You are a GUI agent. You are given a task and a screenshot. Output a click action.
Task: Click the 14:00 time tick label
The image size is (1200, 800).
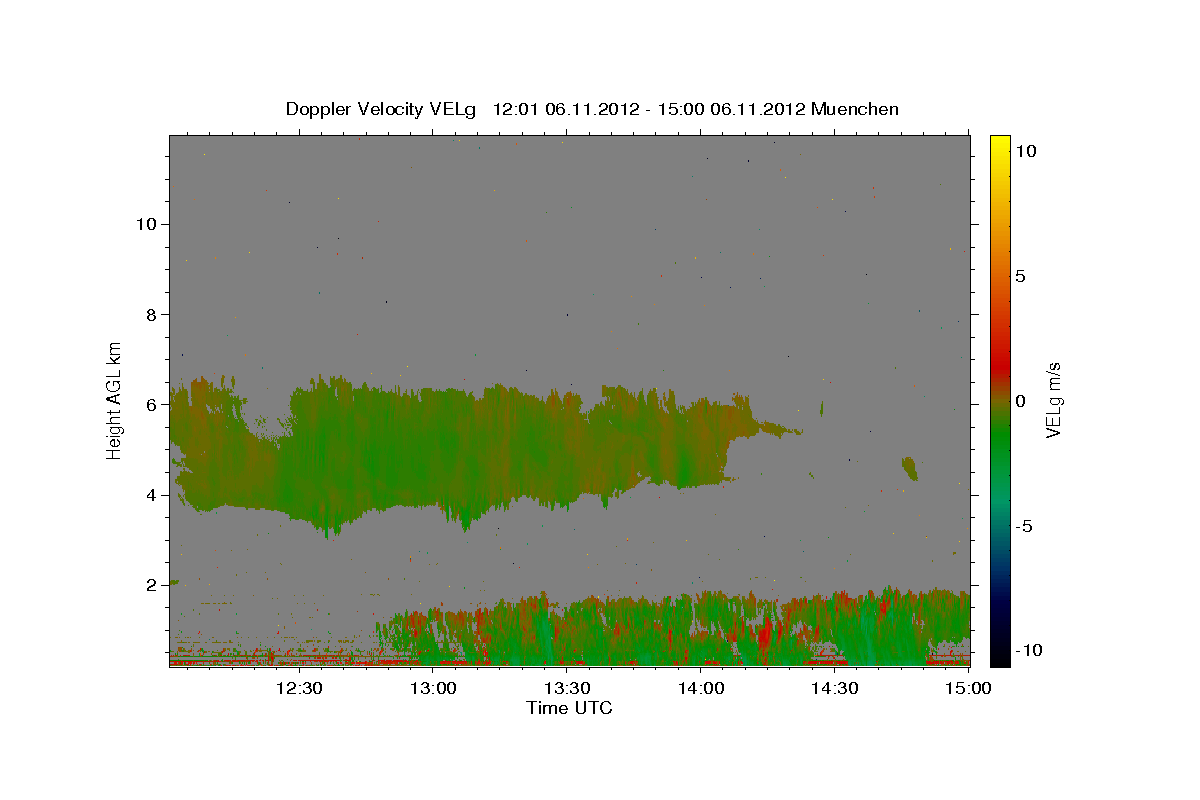point(701,688)
